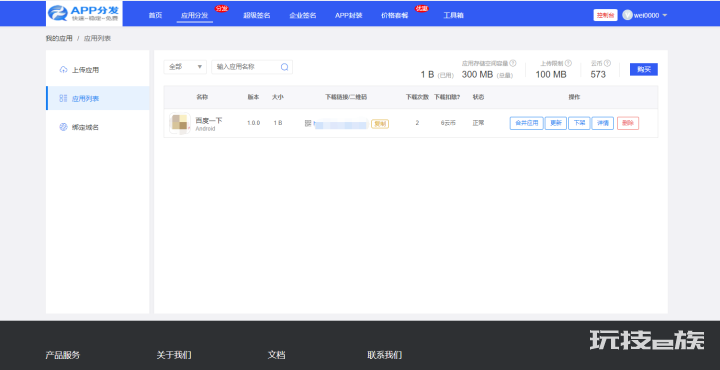The image size is (720, 370).
Task: Click the 绑定域名 globe icon
Action: (63, 127)
